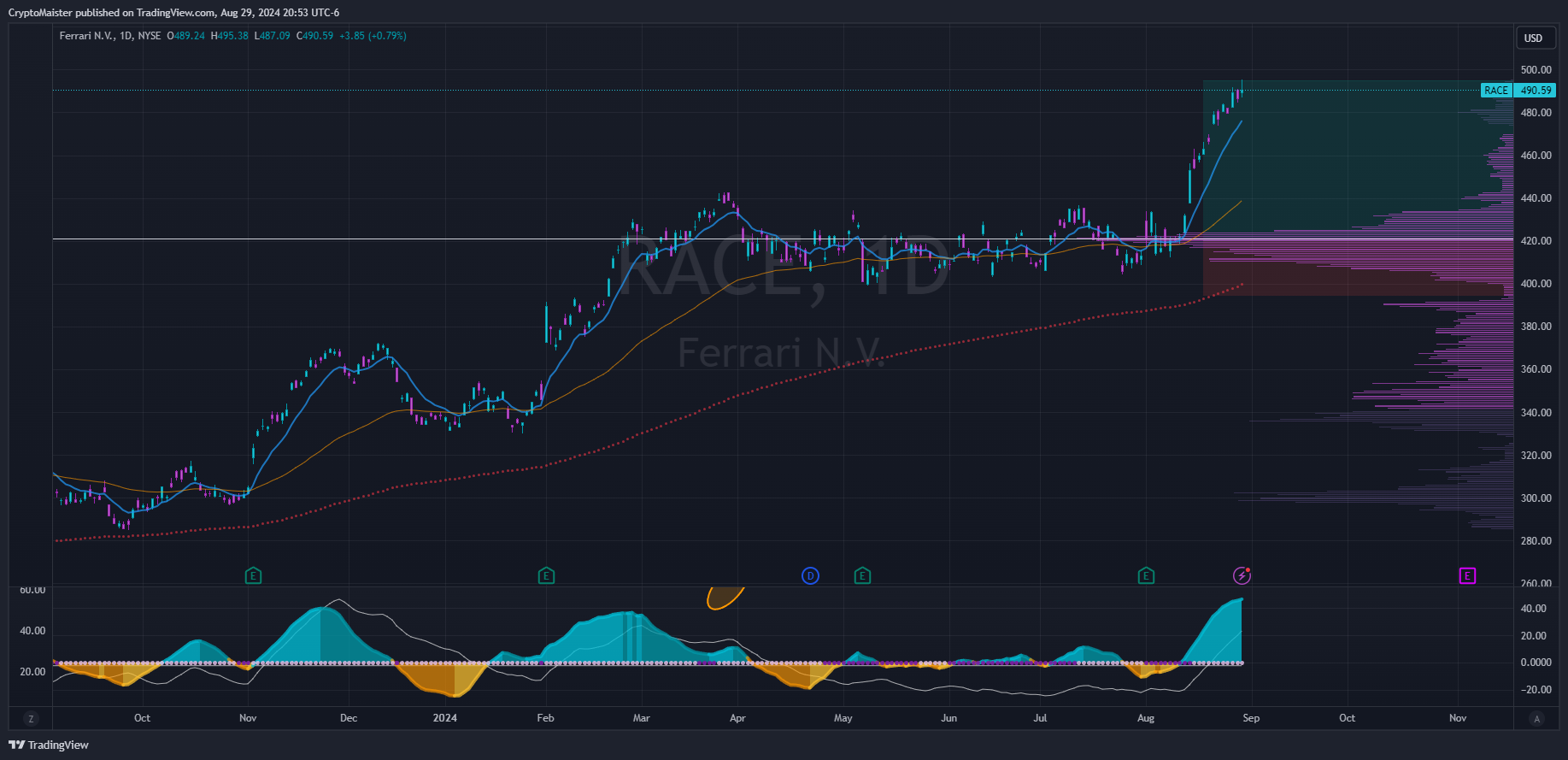Screen dimensions: 1568x760
Task: Click the 300.00 price axis label
Action: (1536, 498)
